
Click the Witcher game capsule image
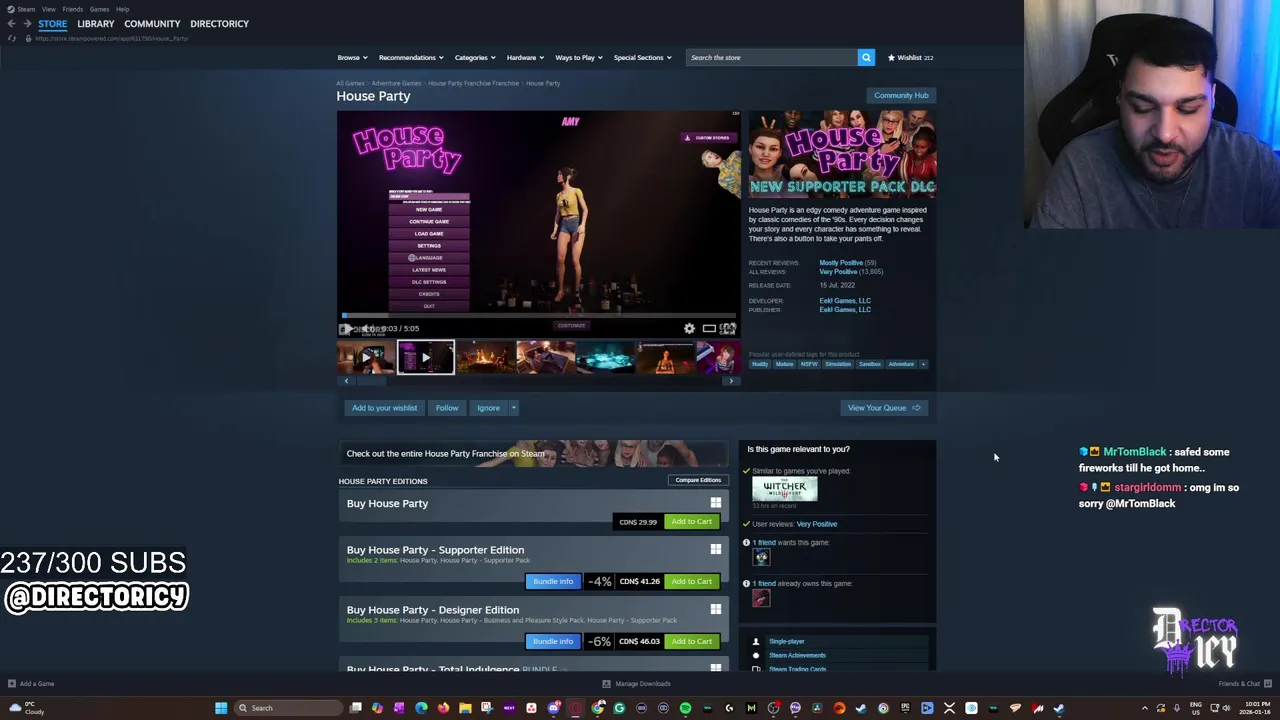pos(784,489)
